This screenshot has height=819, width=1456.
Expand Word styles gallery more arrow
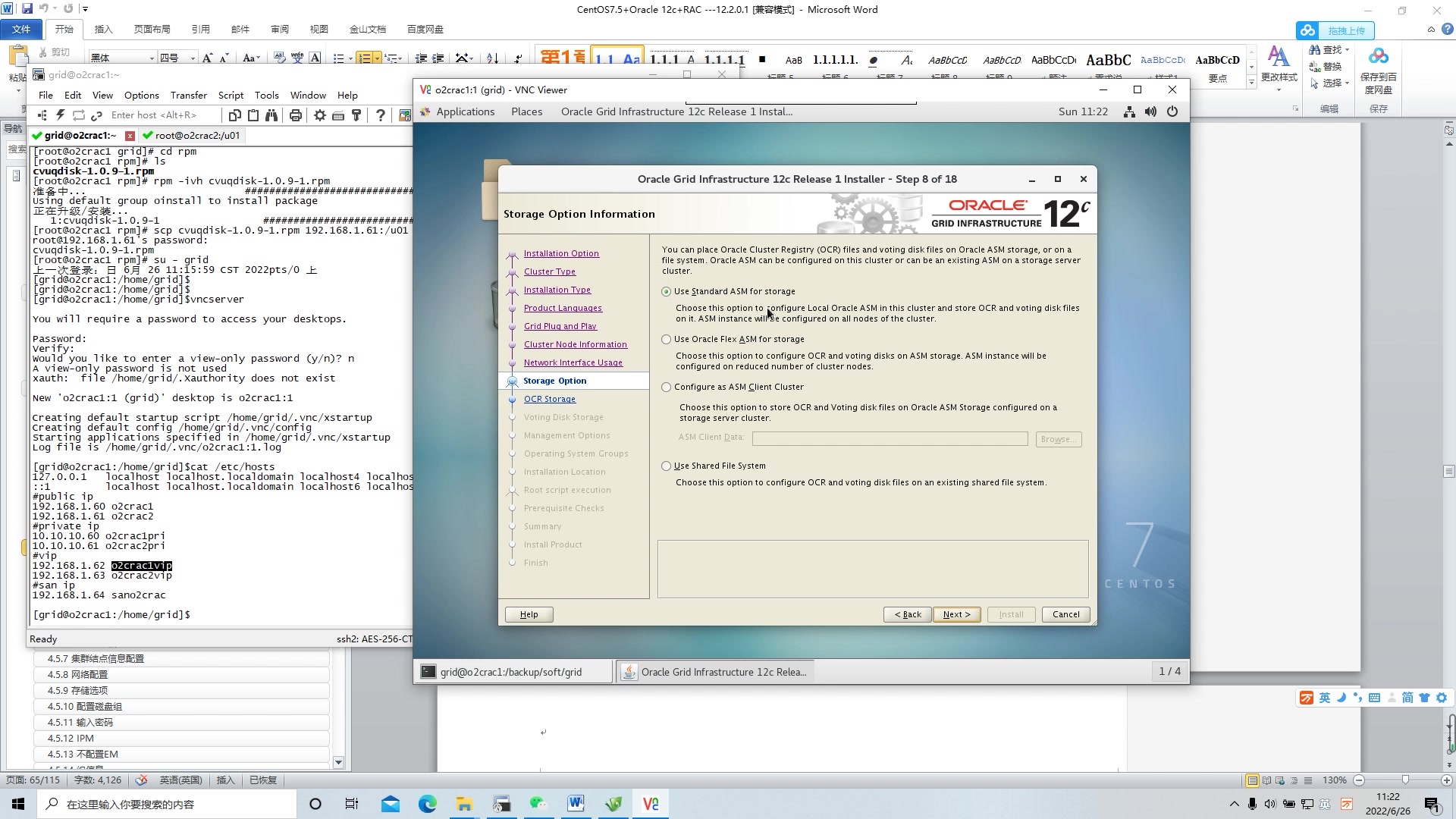click(x=1251, y=82)
